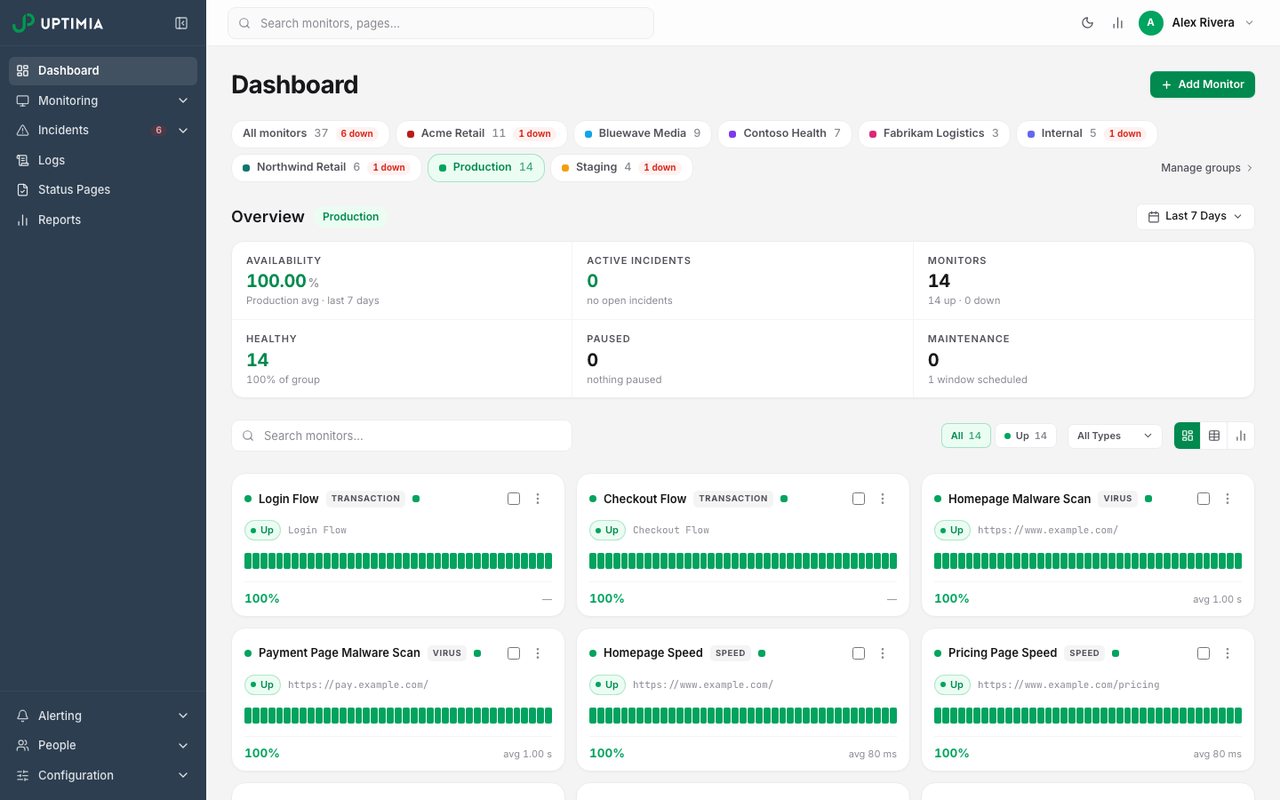Check the Payment Page Malware Scan checkbox
Viewport: 1280px width, 800px height.
pyautogui.click(x=514, y=653)
